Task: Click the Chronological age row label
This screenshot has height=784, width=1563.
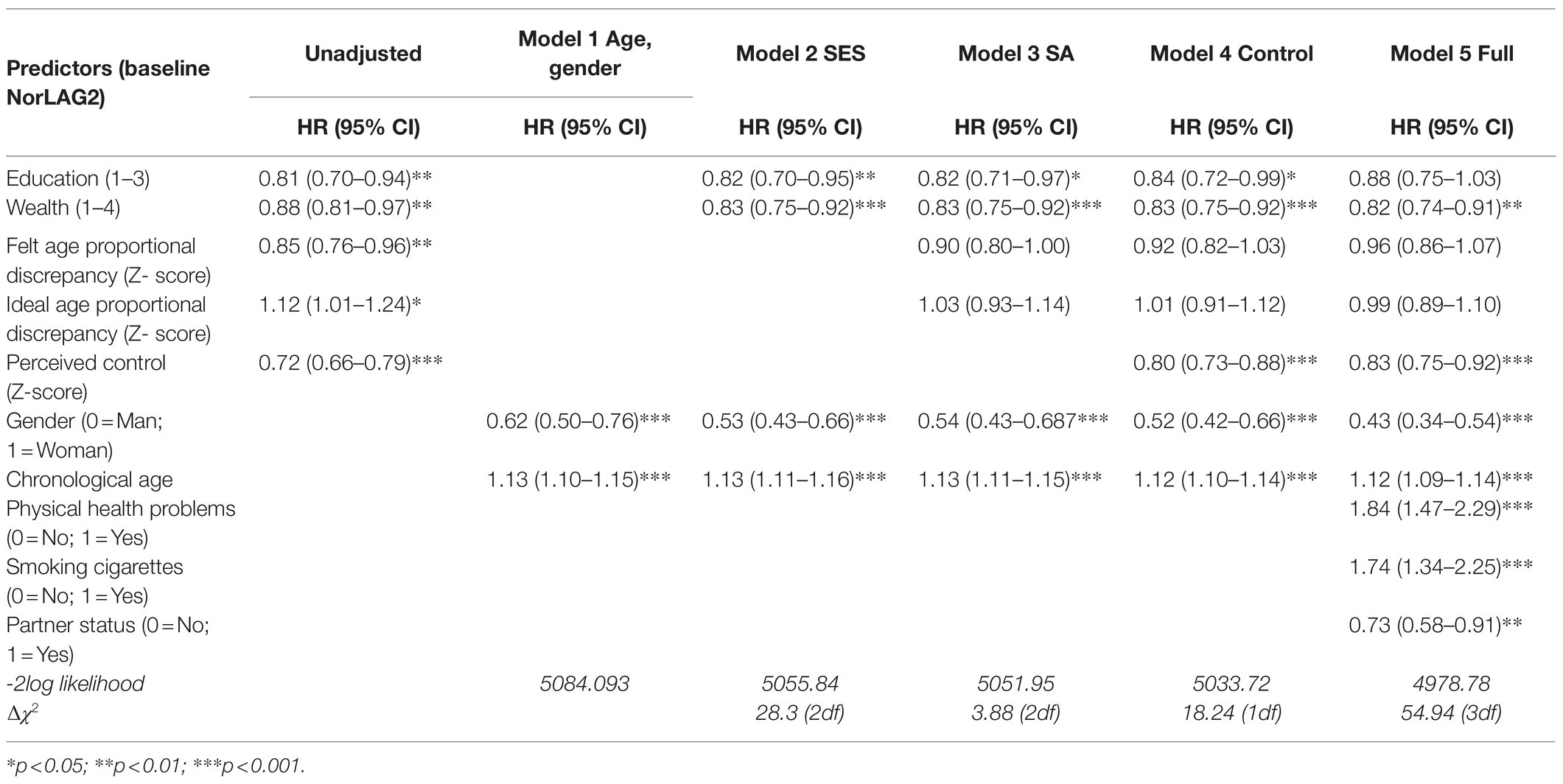Action: (x=89, y=480)
